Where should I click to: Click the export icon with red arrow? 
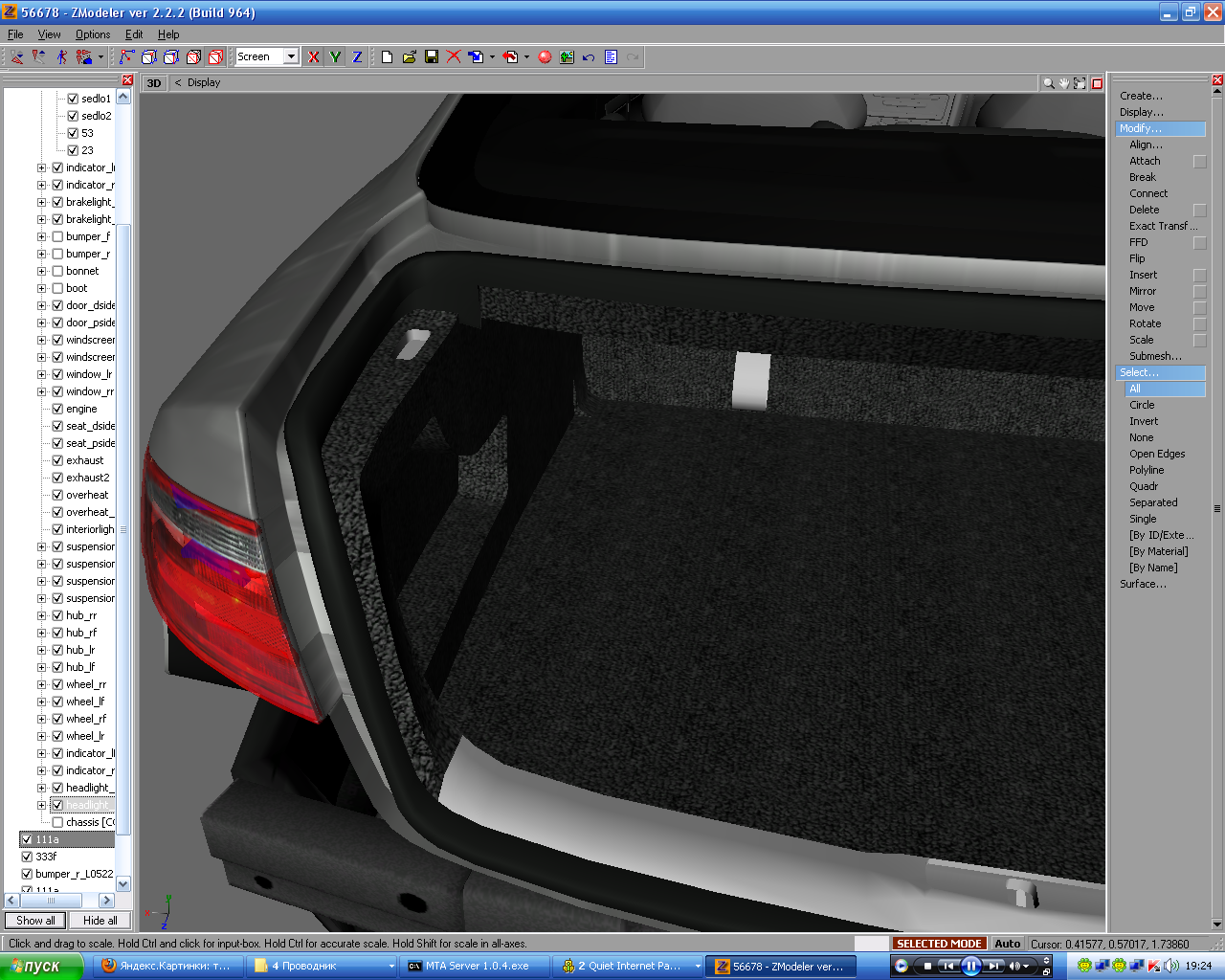[x=511, y=57]
